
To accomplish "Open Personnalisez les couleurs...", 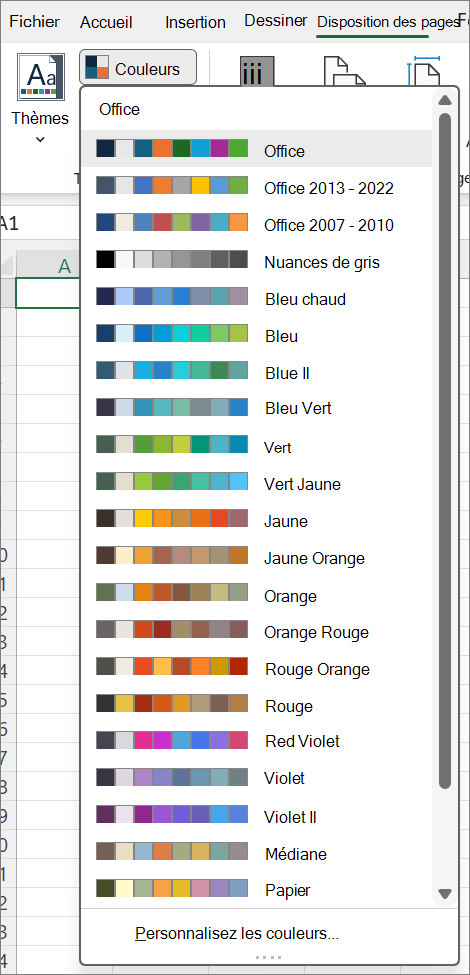I will (x=237, y=933).
